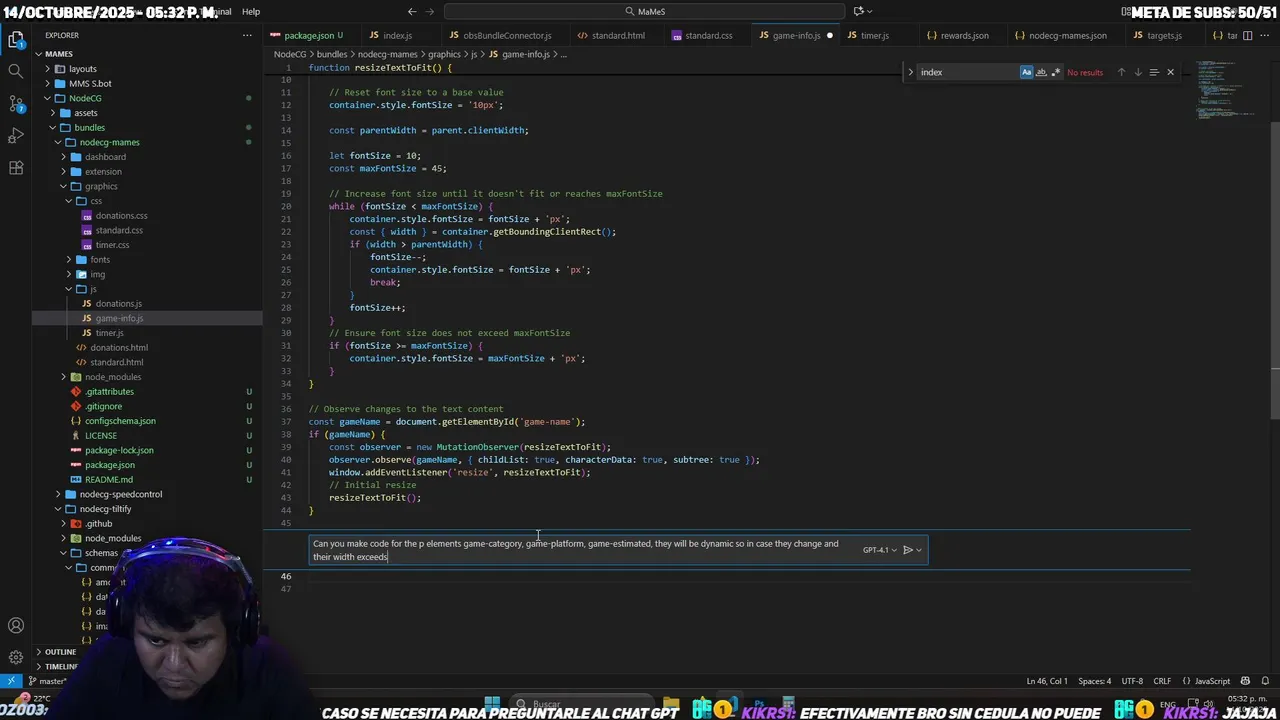Click the master branch in status bar

[x=48, y=681]
